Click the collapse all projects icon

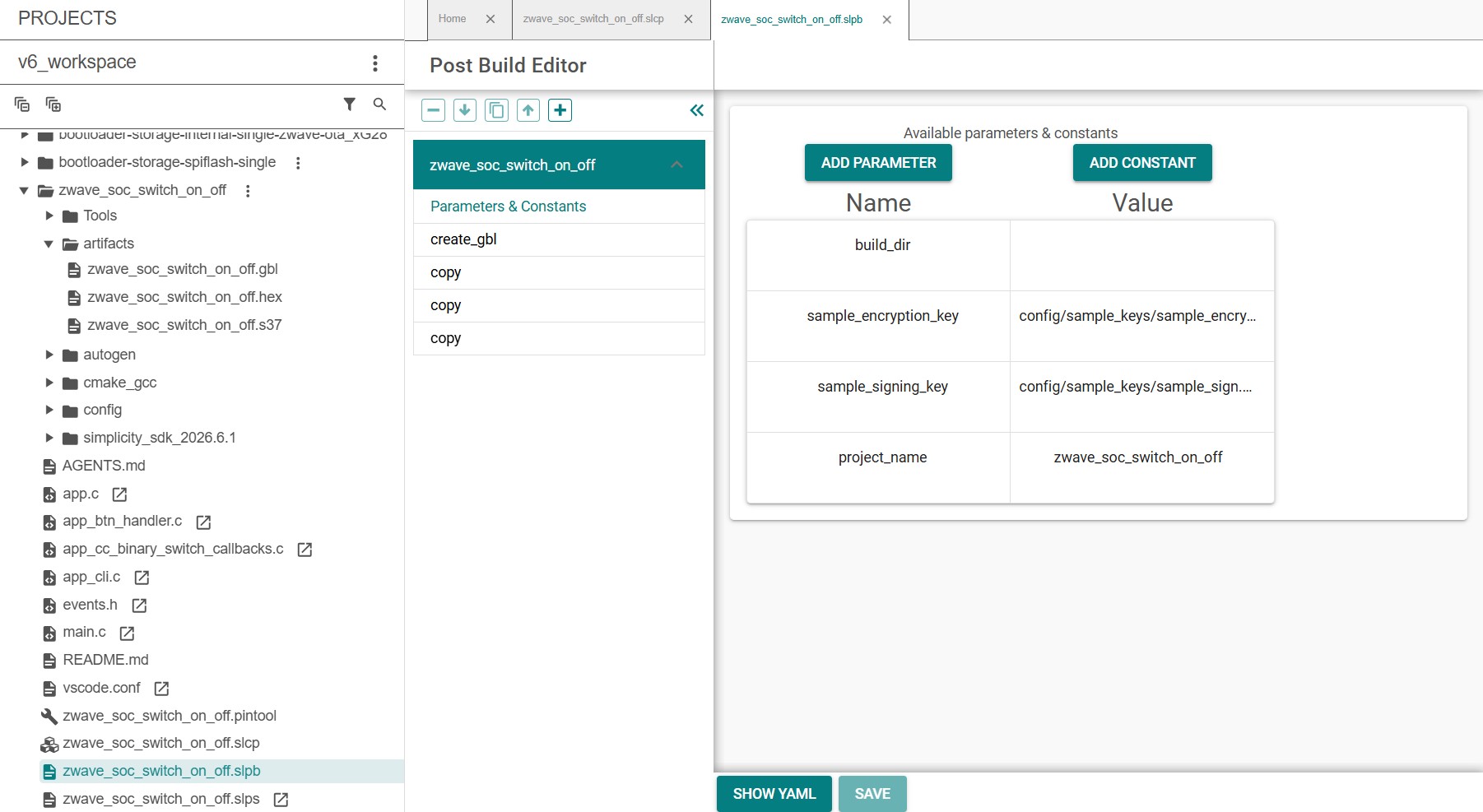(x=22, y=104)
